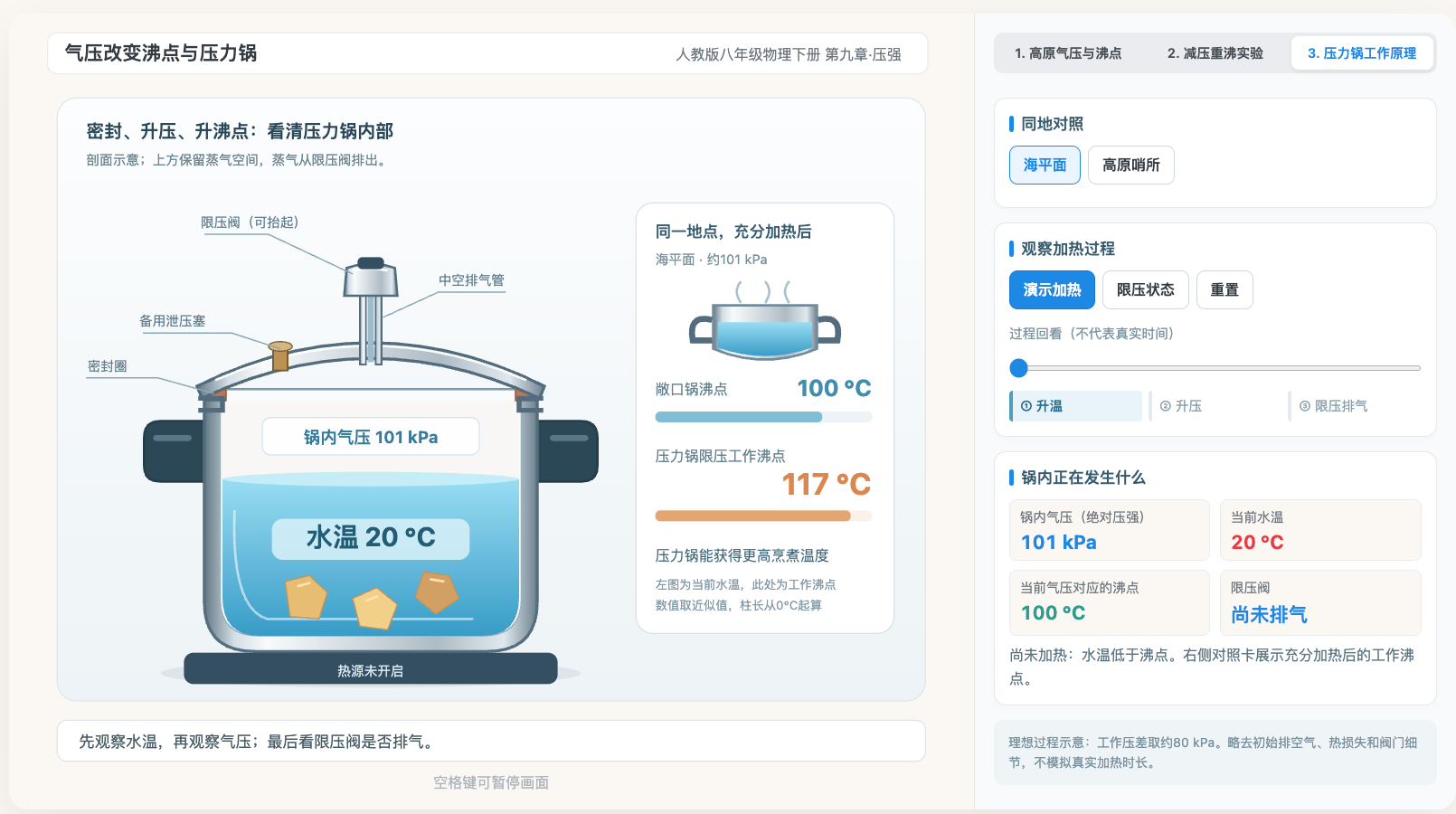Click the 敞口锅沸点 label
1456x814 pixels.
(x=691, y=389)
